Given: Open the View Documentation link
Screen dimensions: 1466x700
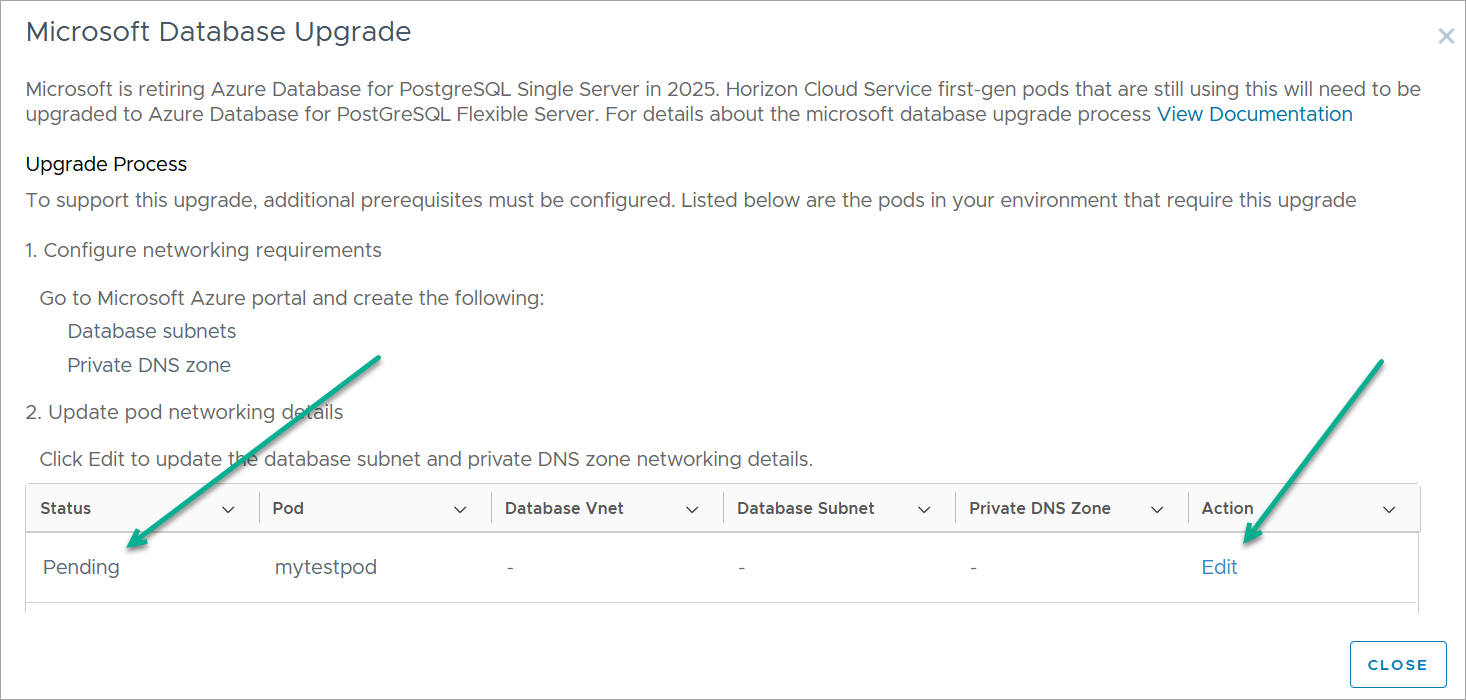Looking at the screenshot, I should 1255,114.
